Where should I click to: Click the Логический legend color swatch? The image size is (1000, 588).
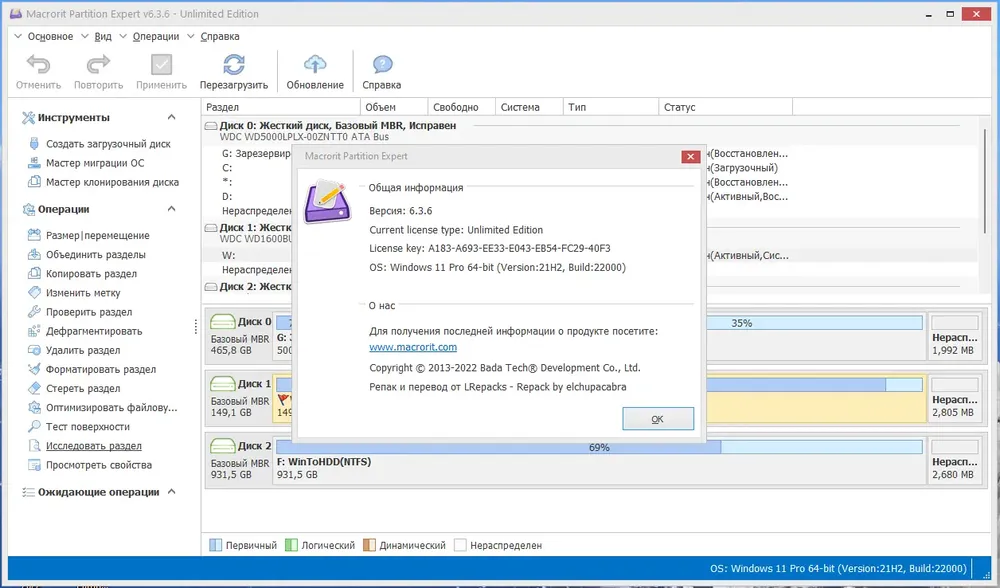291,545
